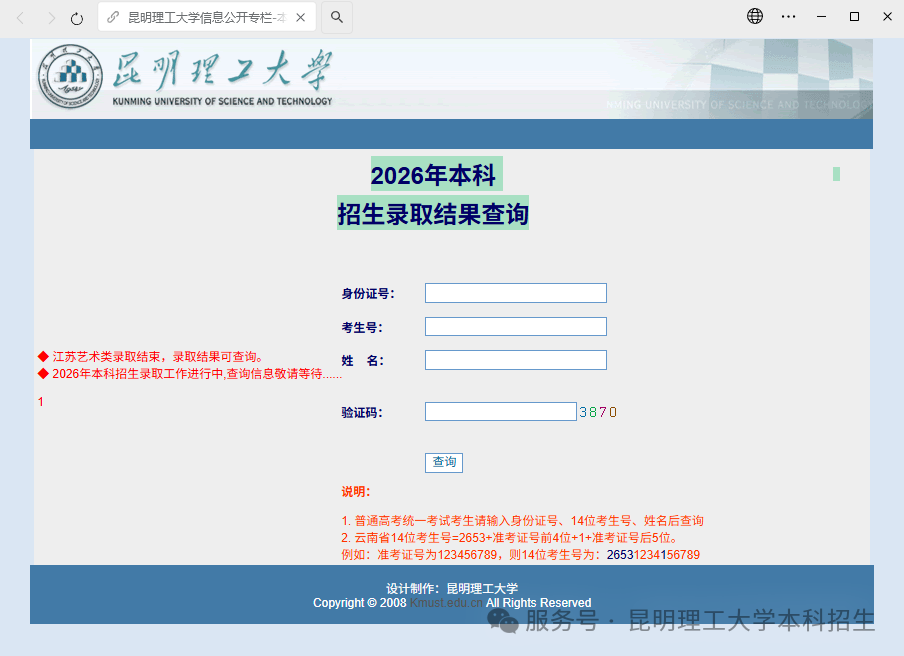Go forward with the browser forward arrow

click(51, 18)
